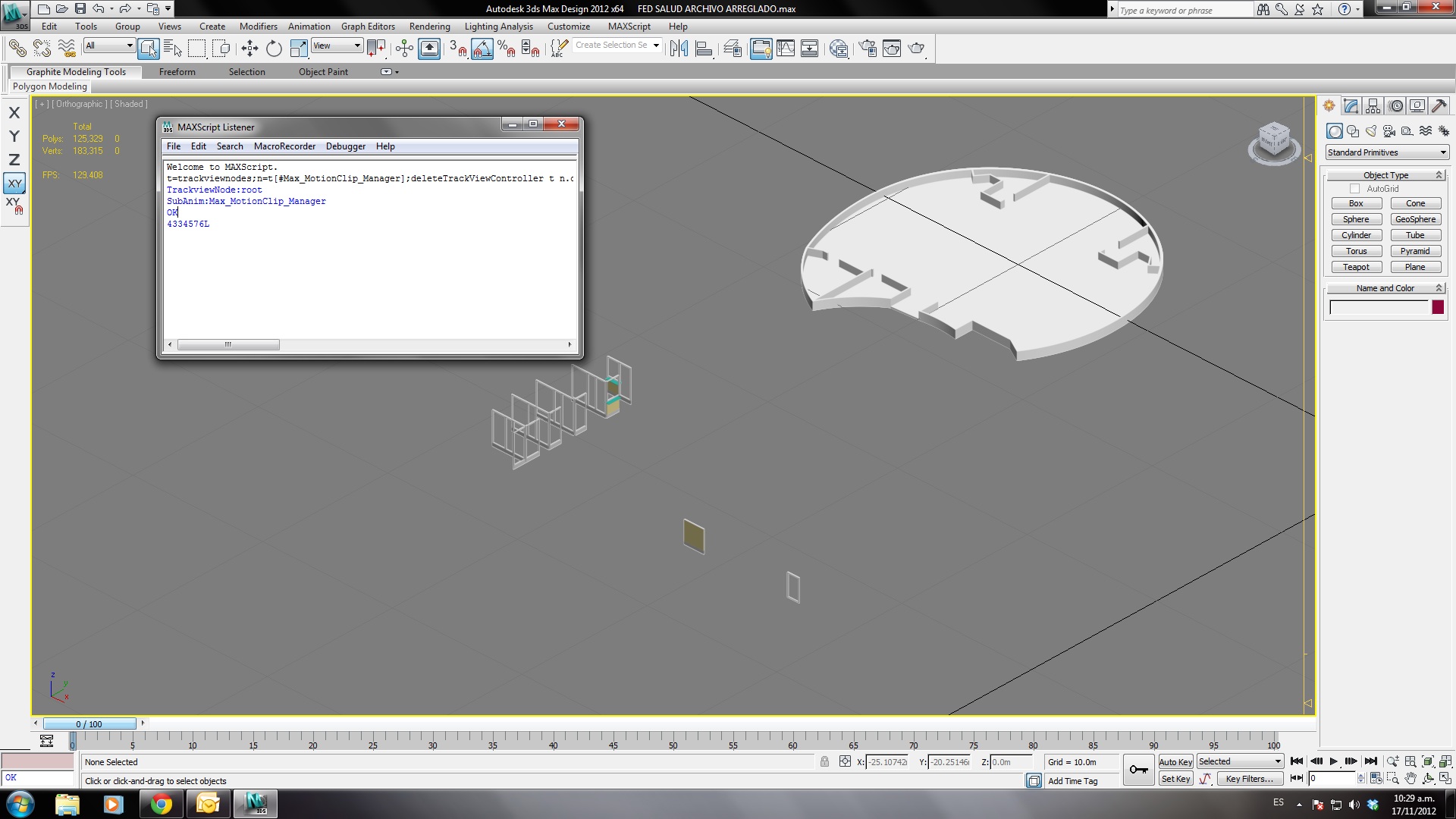Select the Cameras category icon
This screenshot has width=1456, height=819.
tap(1389, 131)
